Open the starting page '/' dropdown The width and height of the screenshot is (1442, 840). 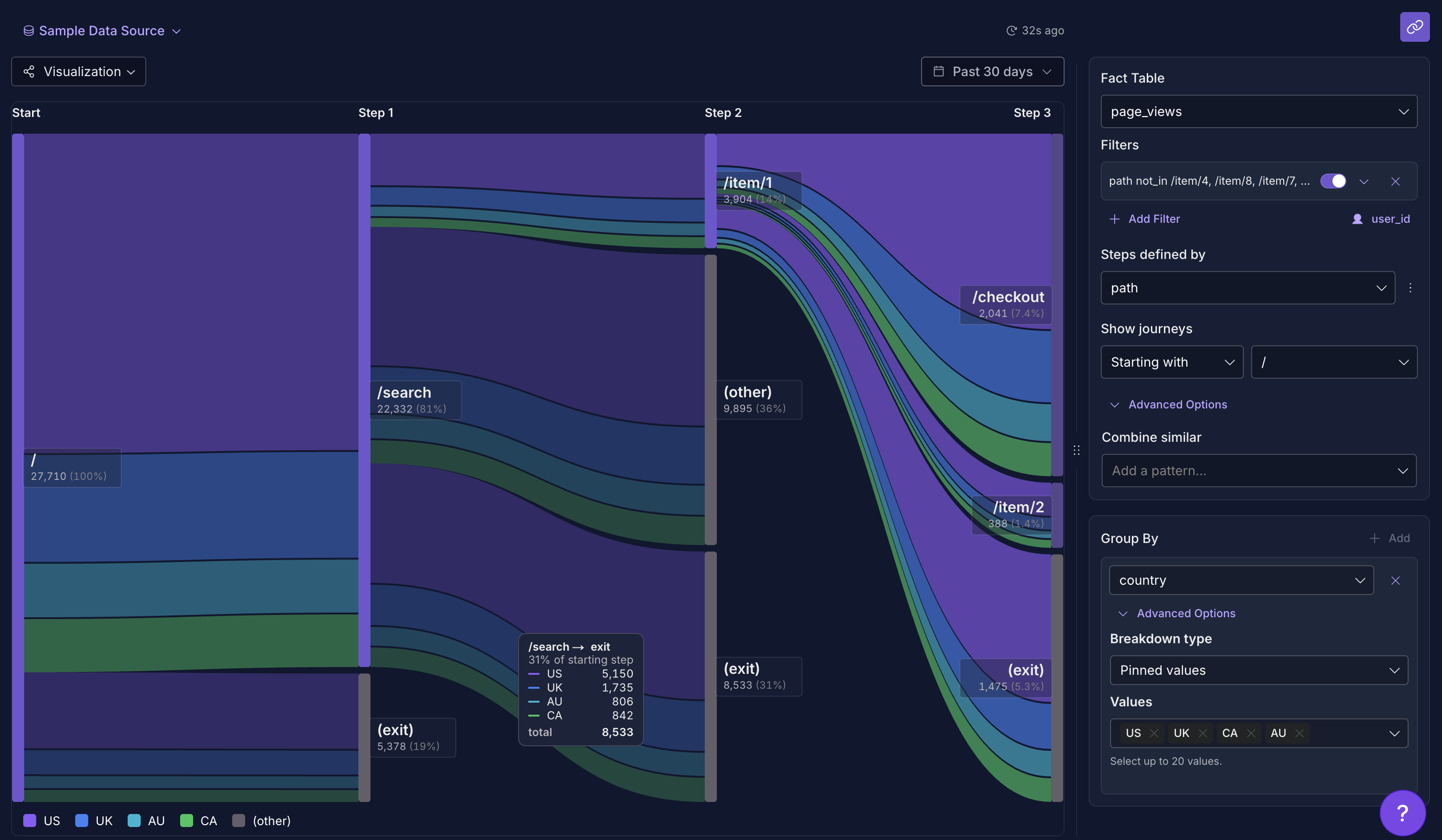point(1333,362)
